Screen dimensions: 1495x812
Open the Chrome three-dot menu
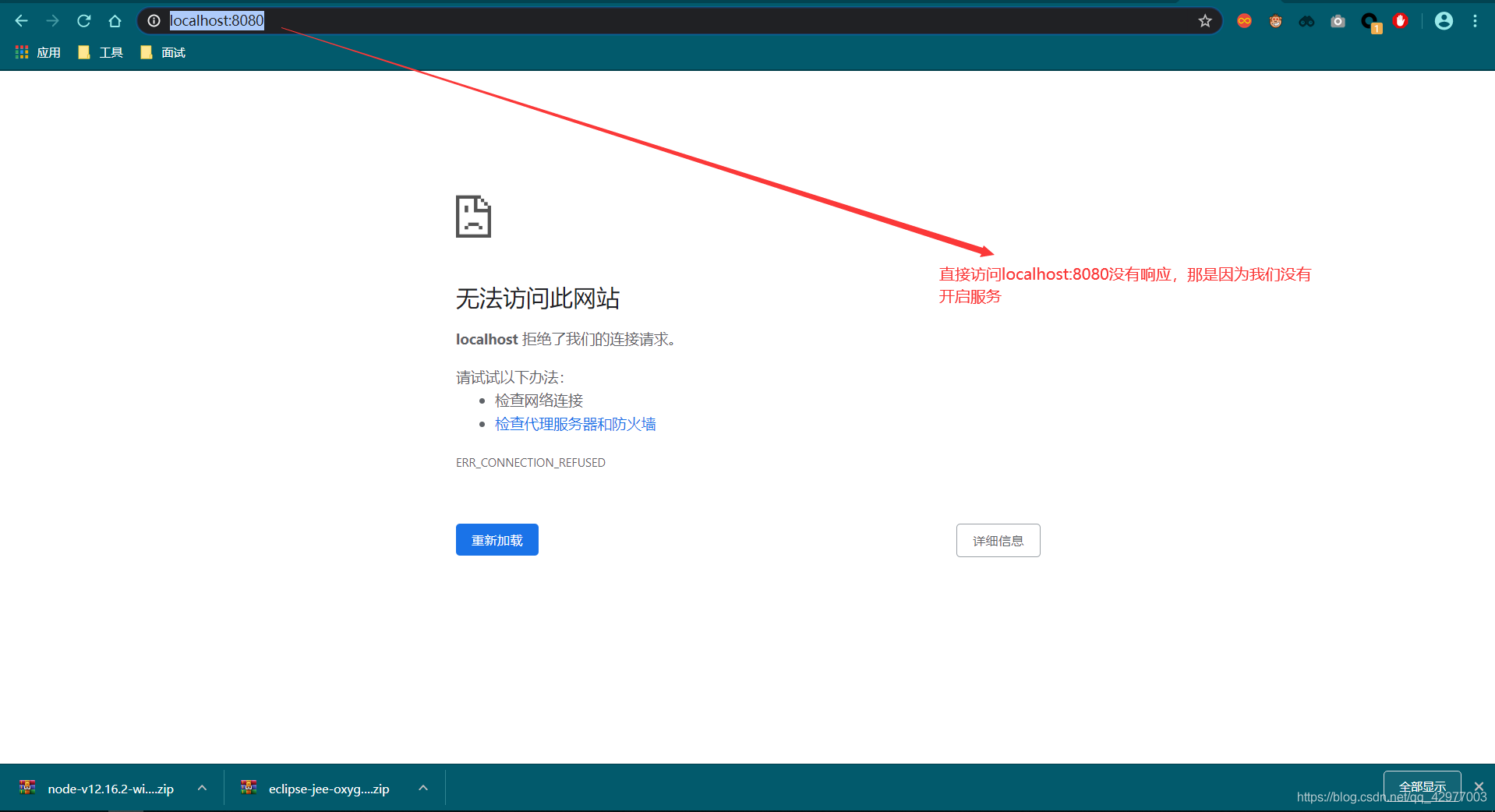[1475, 21]
